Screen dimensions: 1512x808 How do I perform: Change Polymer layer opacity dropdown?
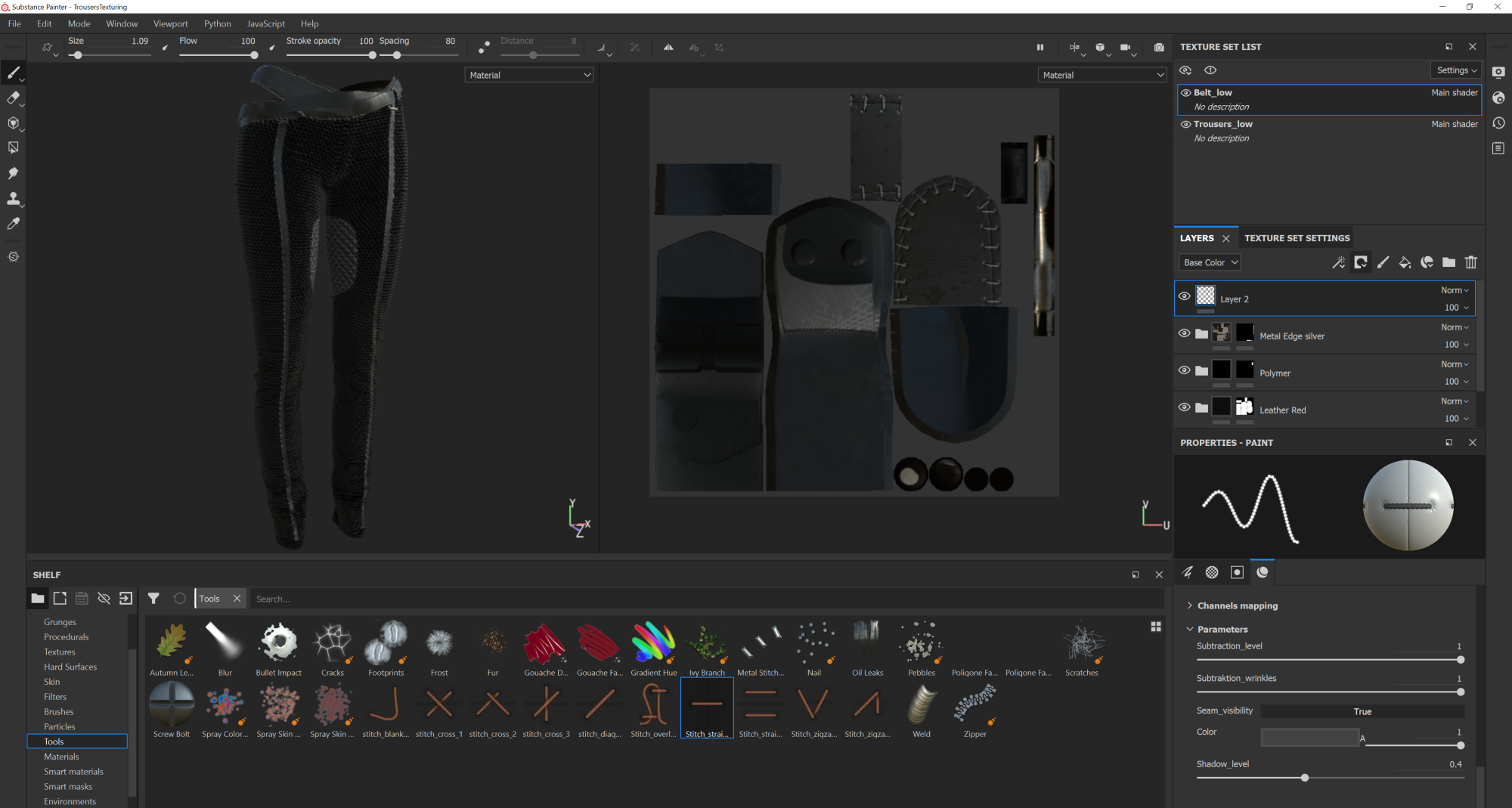pyautogui.click(x=1456, y=382)
